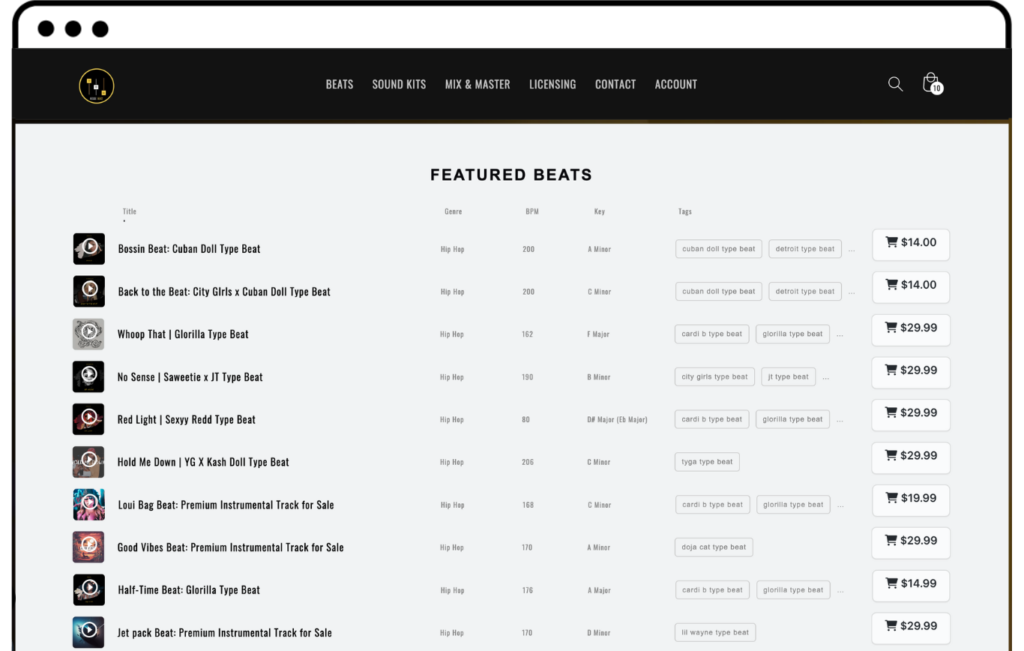Add Loui Bag Beat to cart for $19.99
1024x651 pixels.
pos(911,501)
